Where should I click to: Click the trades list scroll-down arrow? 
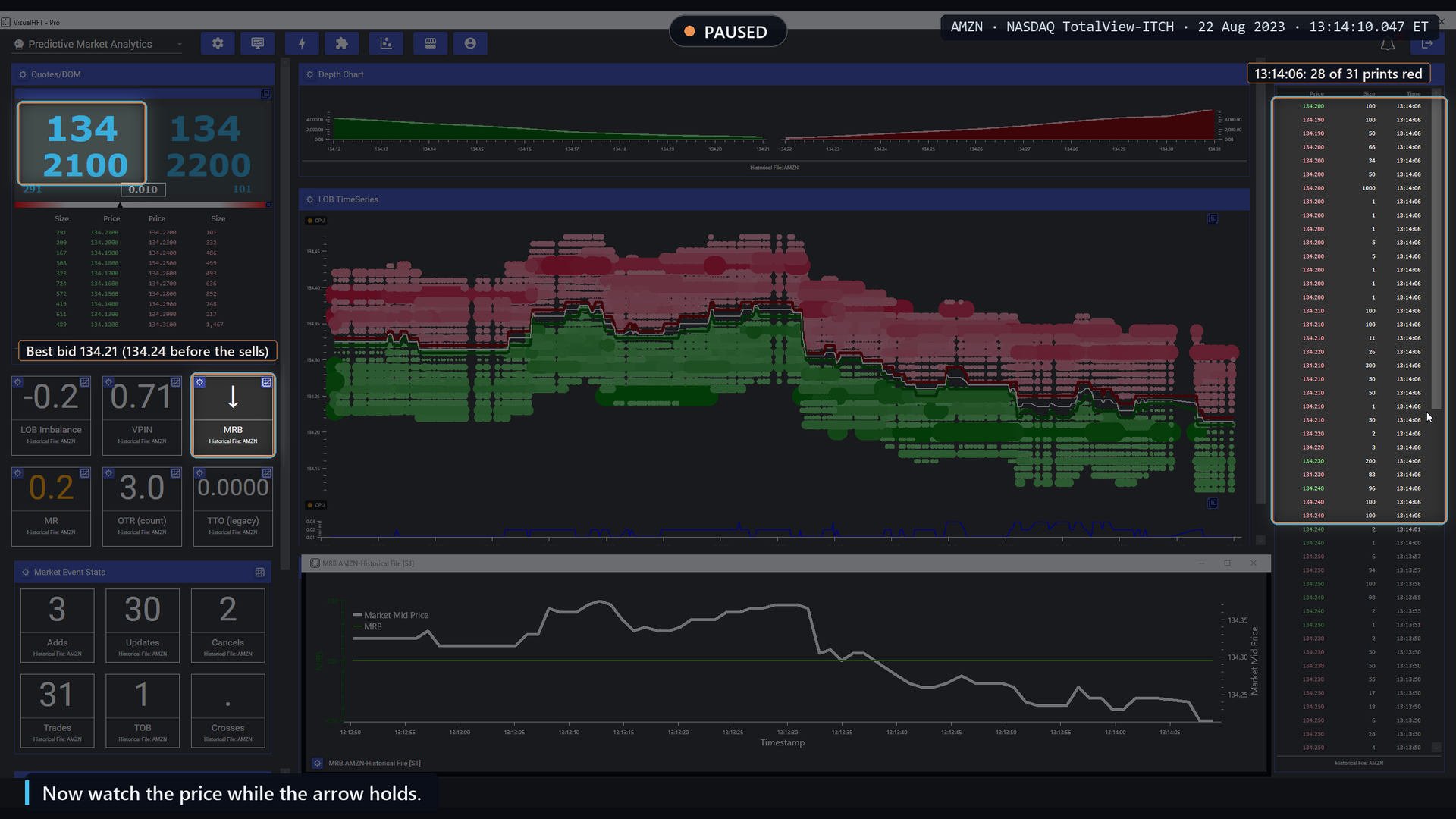tap(1436, 747)
